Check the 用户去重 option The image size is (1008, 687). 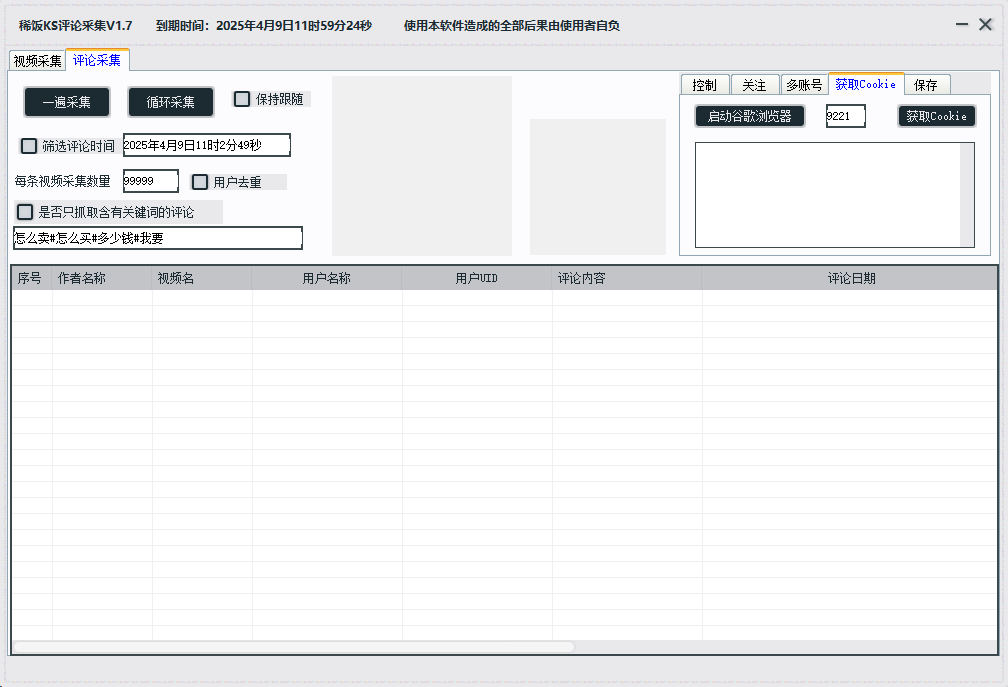(x=200, y=182)
